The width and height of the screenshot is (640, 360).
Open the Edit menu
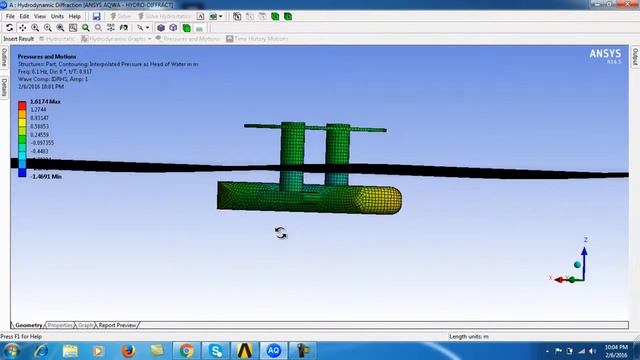tap(24, 16)
